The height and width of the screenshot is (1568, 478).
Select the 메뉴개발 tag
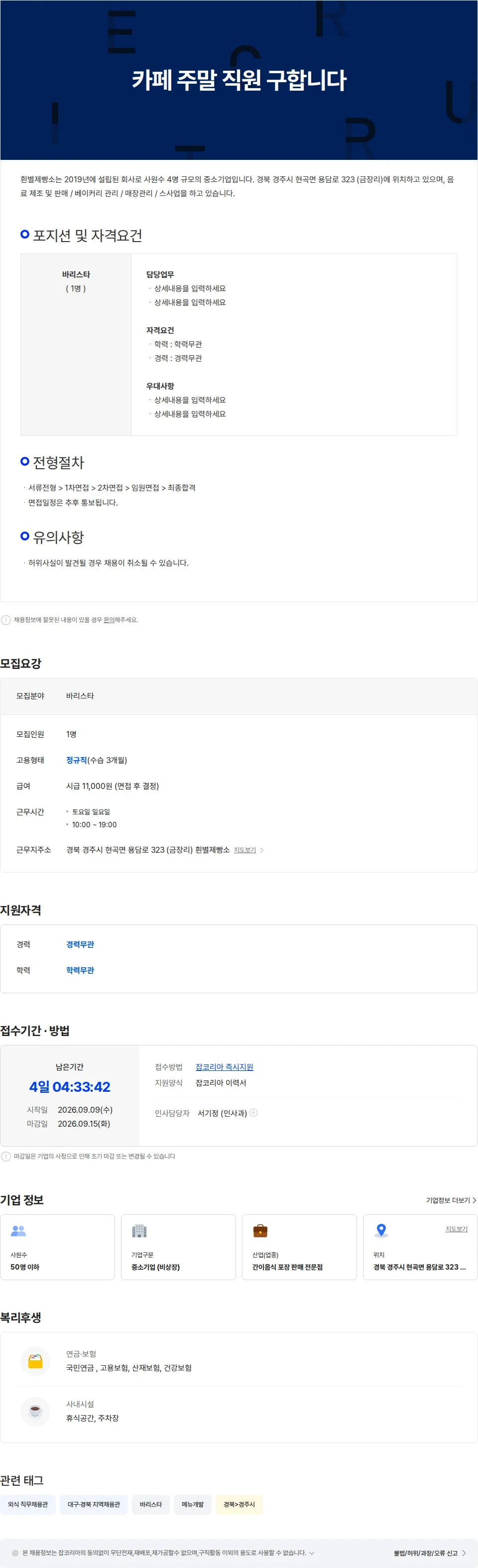pos(193,1504)
